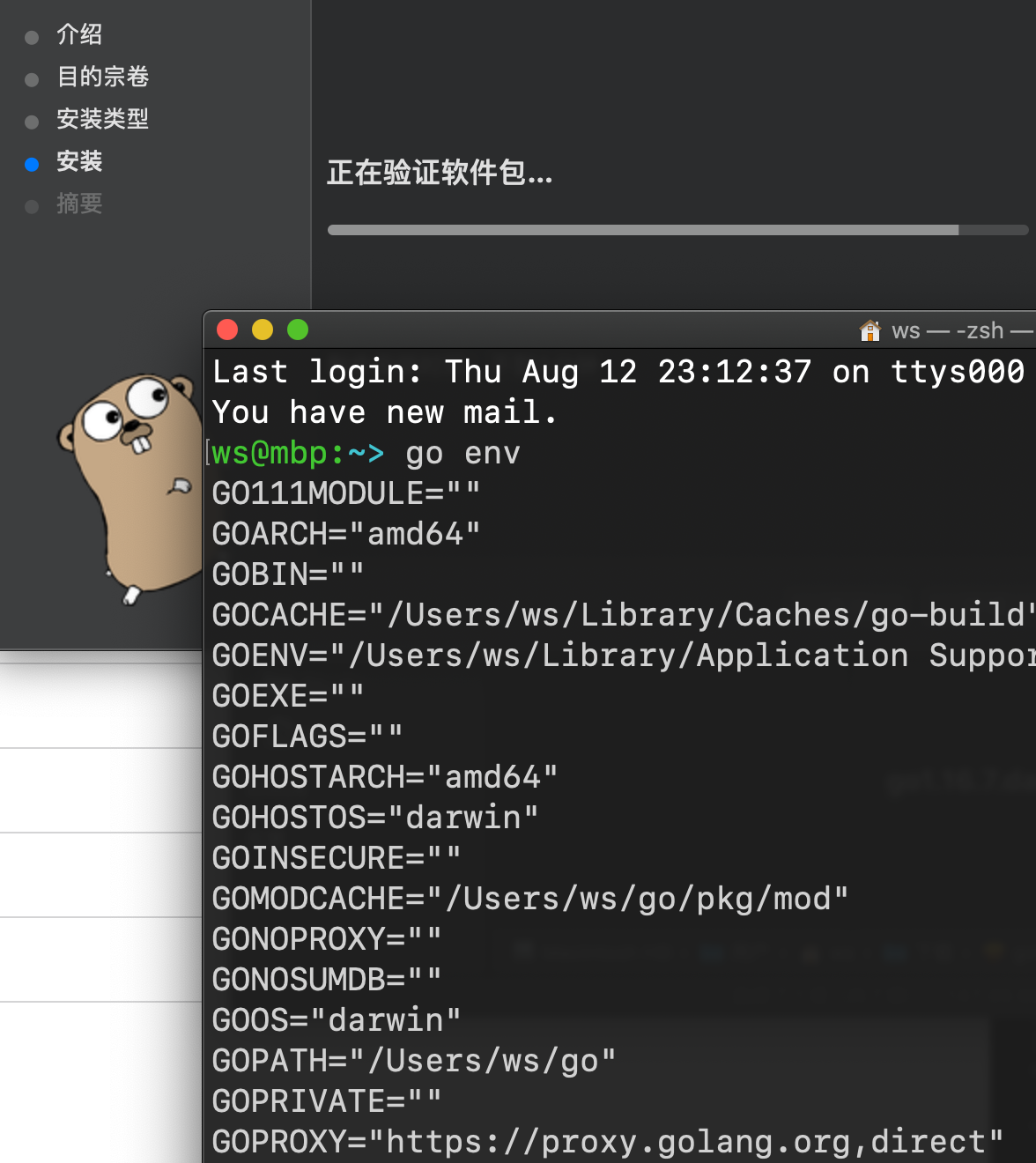Click the GOCACHE path line
Screen dimensions: 1036x1163
[624, 615]
